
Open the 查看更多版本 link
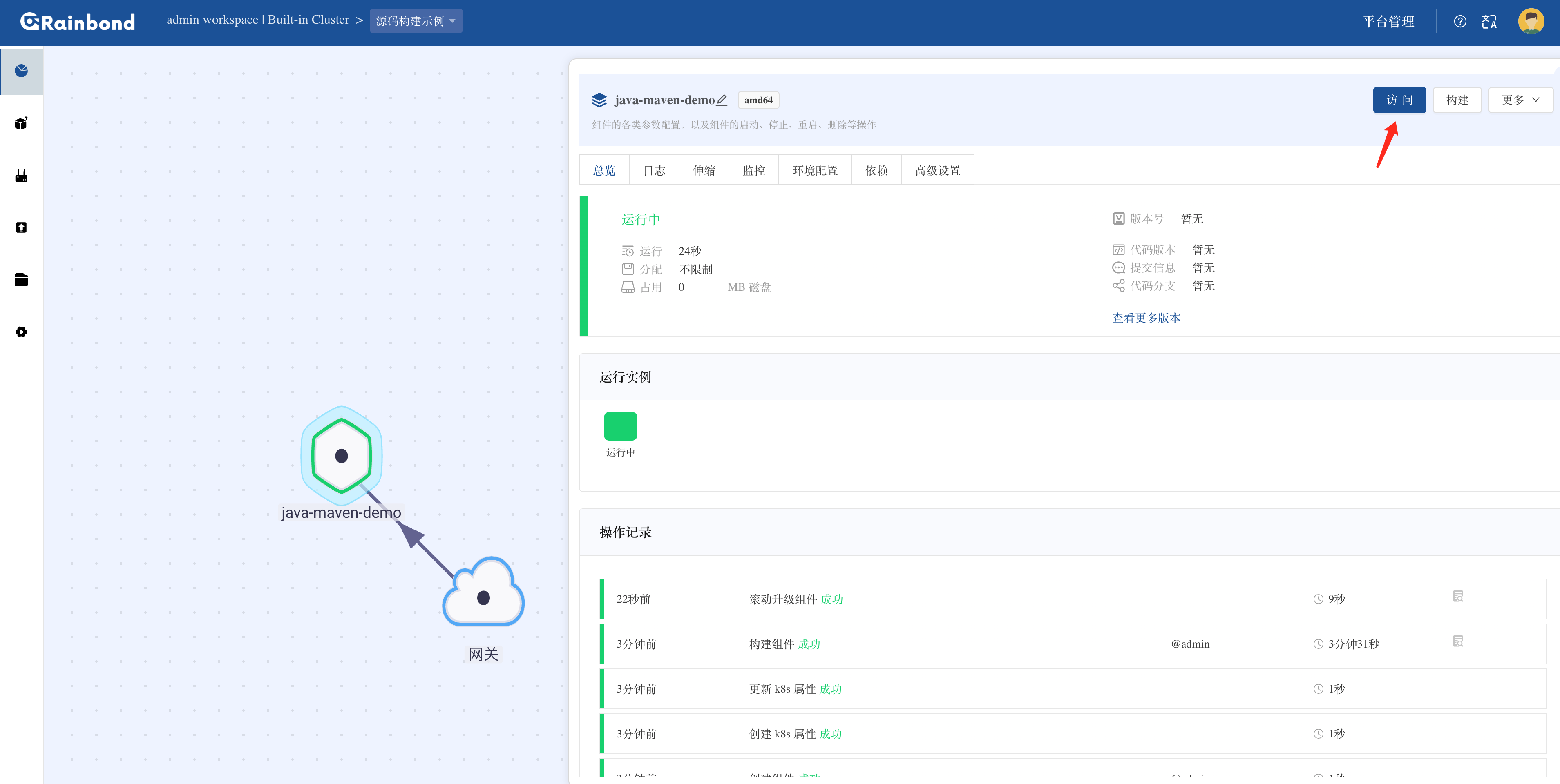coord(1146,318)
